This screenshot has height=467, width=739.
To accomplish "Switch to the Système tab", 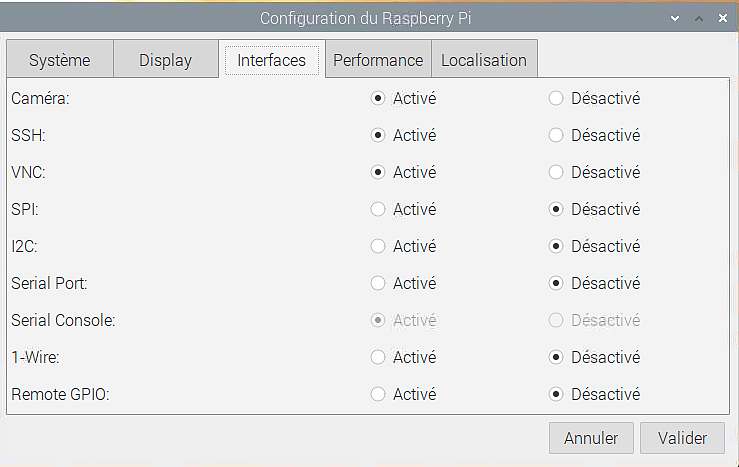I will (x=60, y=60).
